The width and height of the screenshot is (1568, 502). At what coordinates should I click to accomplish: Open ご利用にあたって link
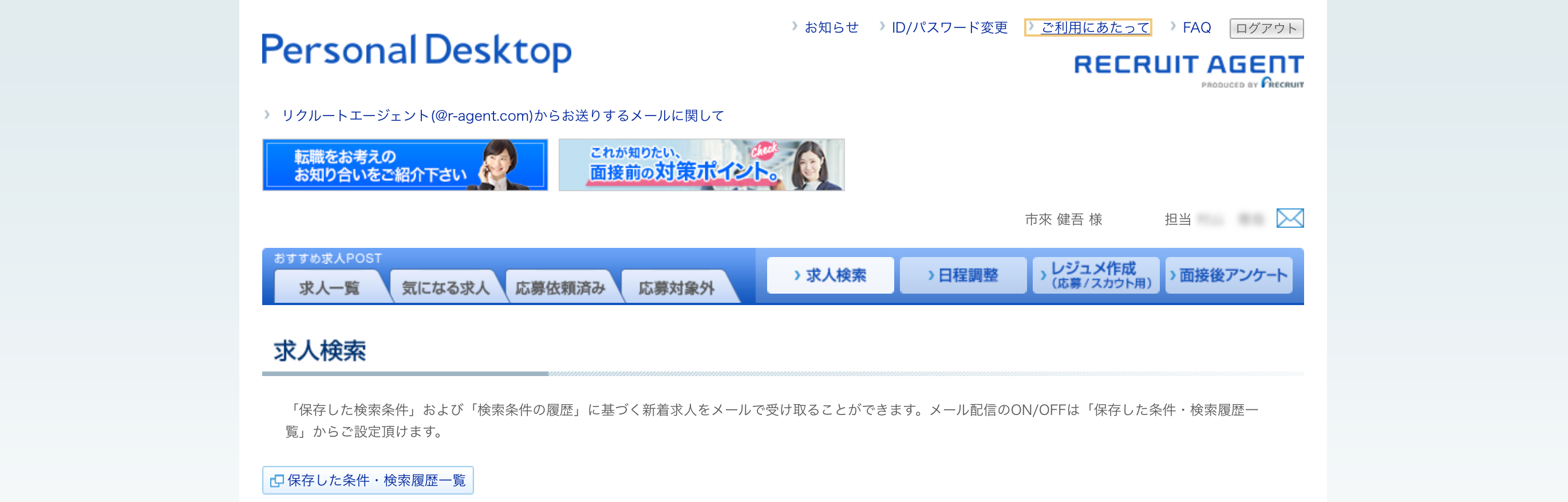coord(1095,27)
